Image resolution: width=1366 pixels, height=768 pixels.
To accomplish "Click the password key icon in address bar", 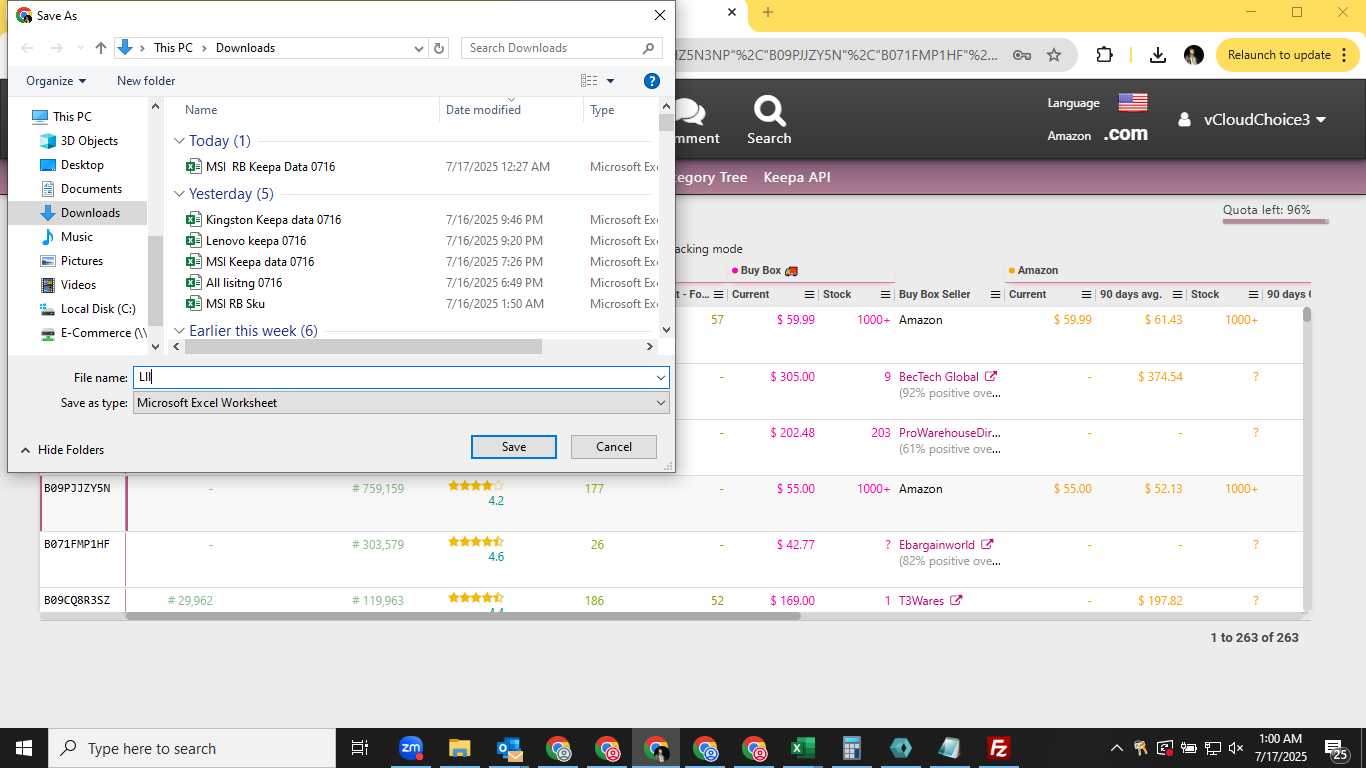I will click(x=1022, y=55).
